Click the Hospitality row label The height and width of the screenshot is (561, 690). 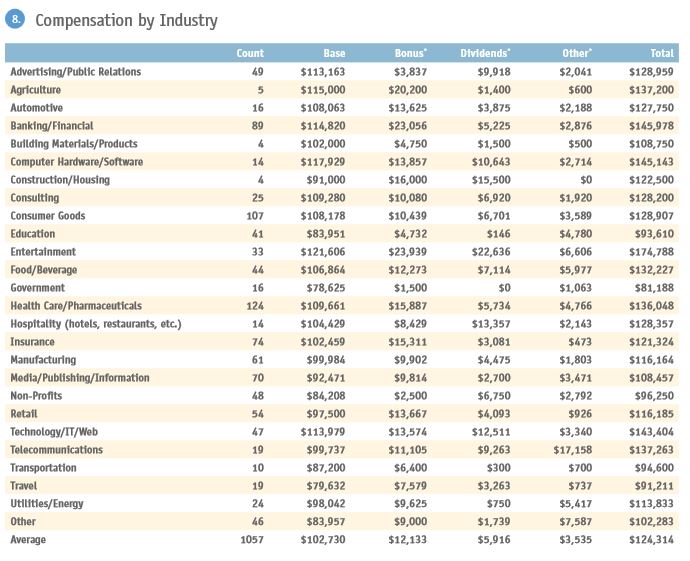(95, 324)
